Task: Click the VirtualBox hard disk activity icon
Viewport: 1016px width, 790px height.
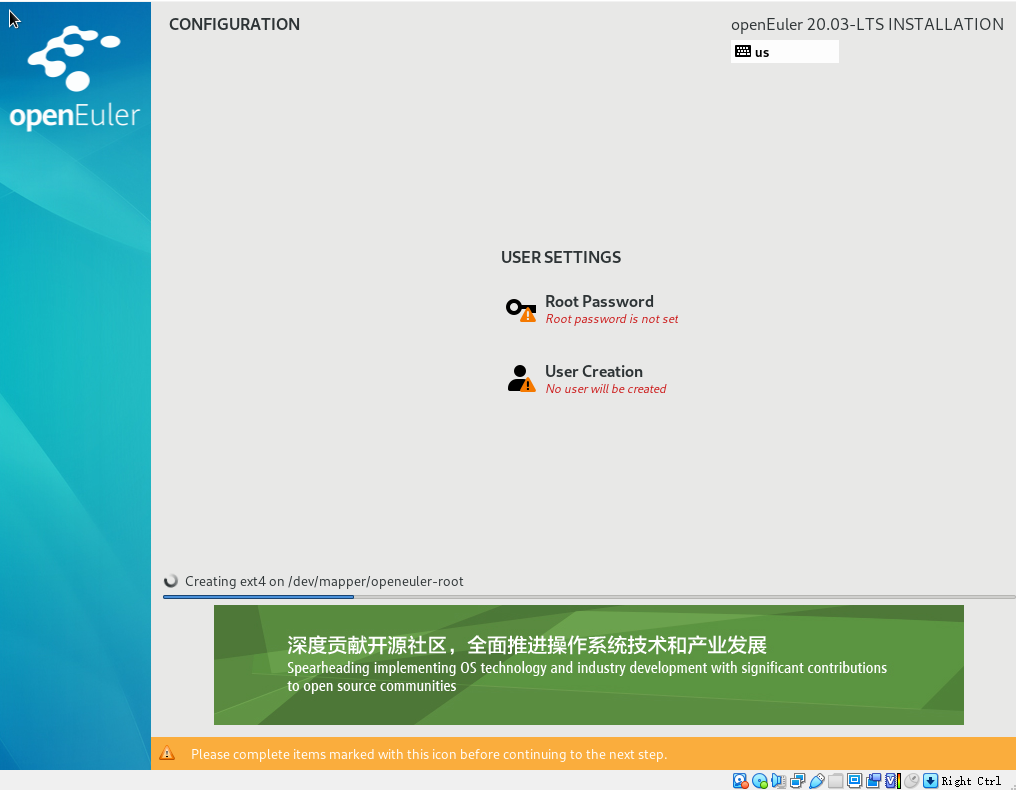Action: [741, 781]
